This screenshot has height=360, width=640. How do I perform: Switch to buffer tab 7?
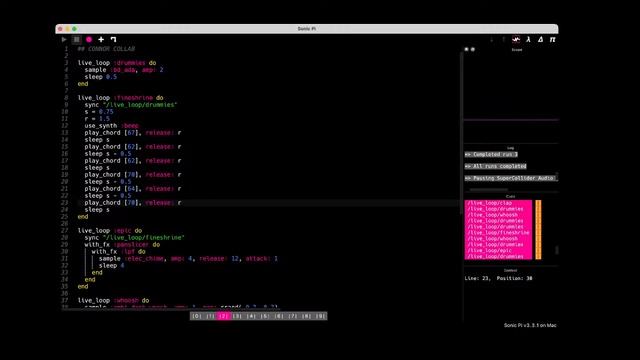[x=293, y=316]
